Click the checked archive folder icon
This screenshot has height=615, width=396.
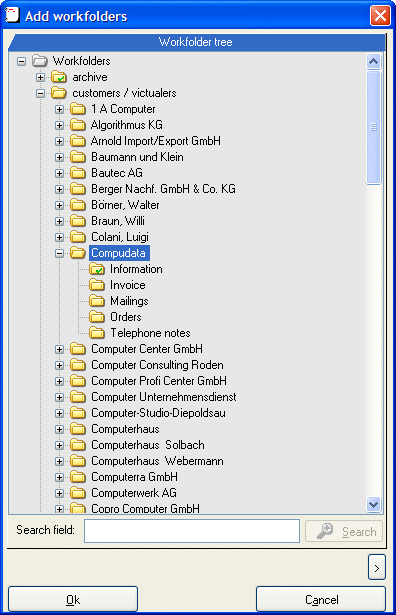59,77
